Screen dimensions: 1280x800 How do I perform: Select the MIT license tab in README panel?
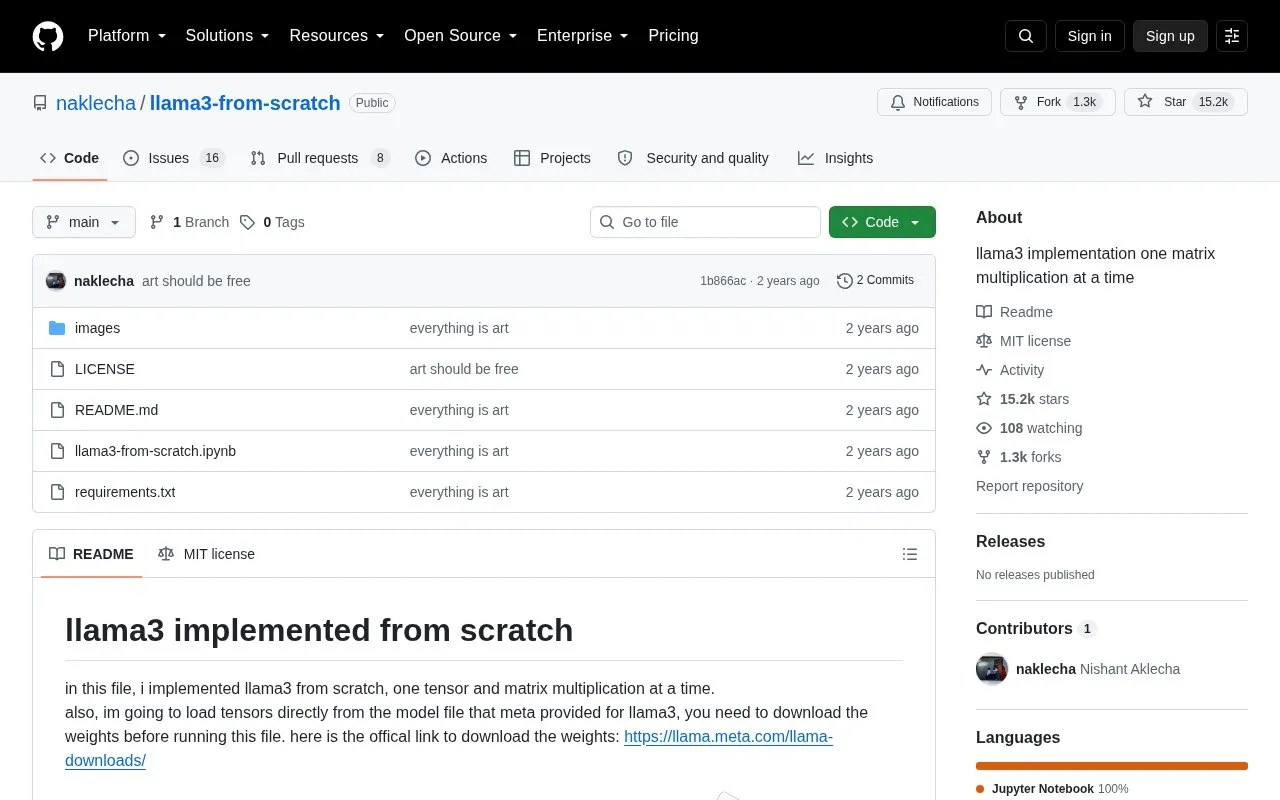tap(207, 554)
